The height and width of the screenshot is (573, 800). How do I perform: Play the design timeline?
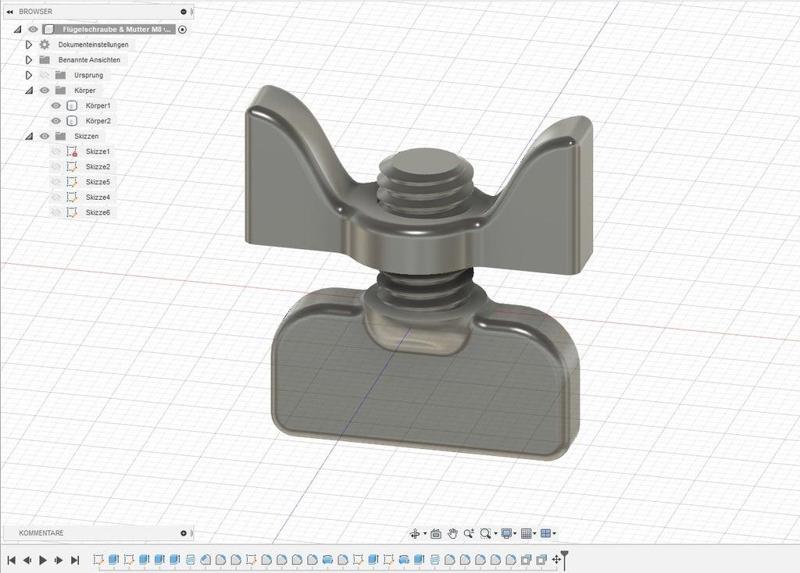pos(43,560)
